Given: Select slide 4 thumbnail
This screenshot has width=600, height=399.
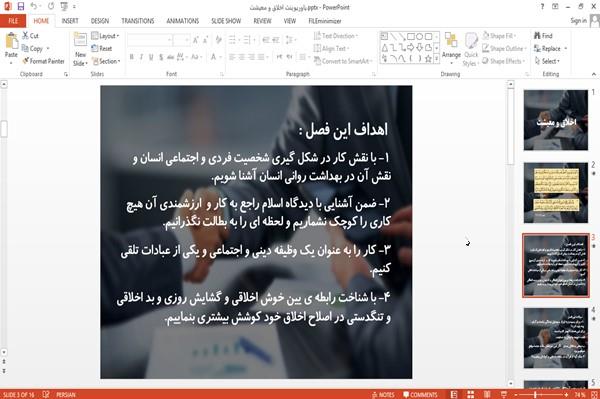Looking at the screenshot, I should [556, 338].
